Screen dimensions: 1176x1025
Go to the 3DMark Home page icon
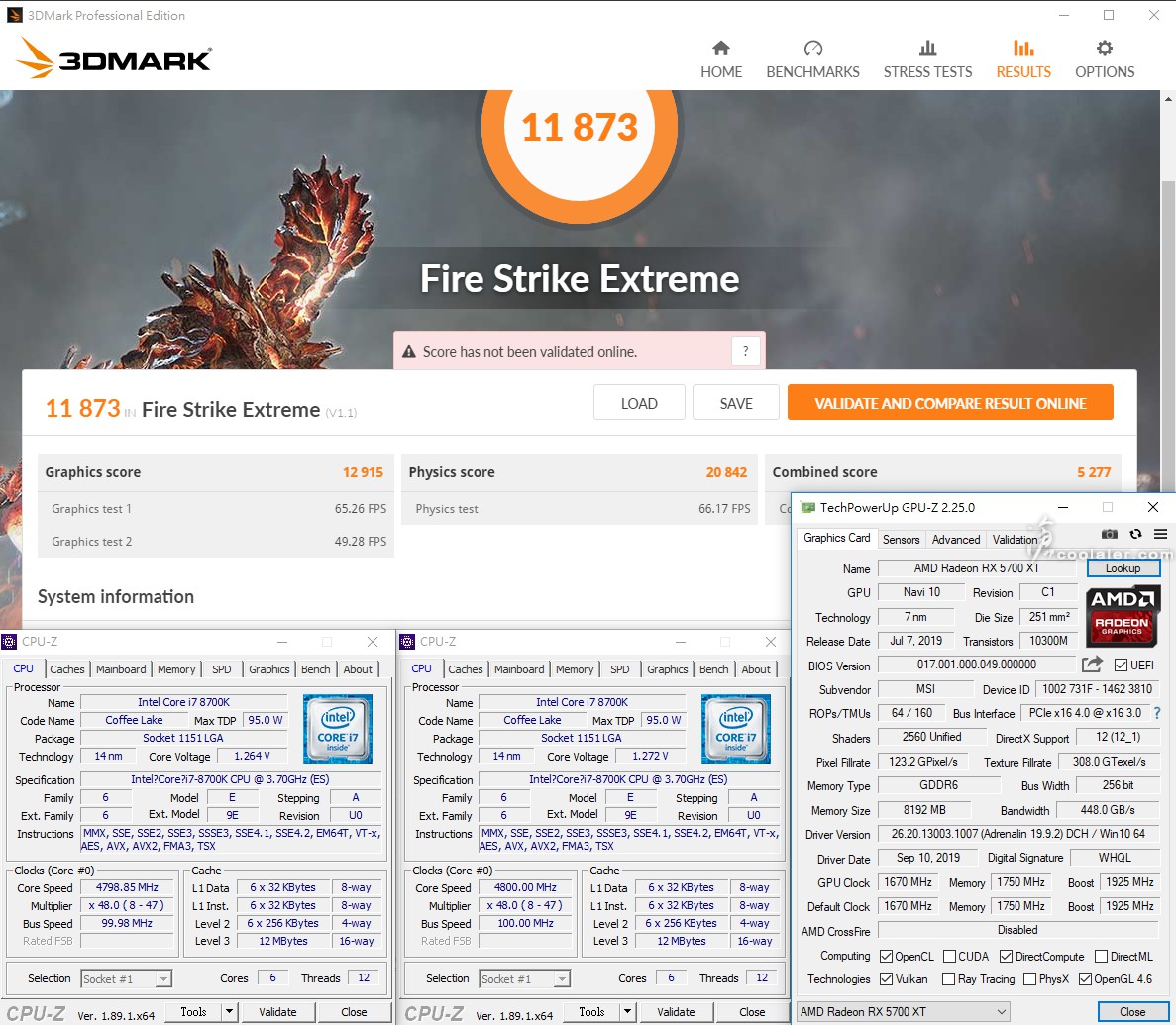[x=720, y=49]
